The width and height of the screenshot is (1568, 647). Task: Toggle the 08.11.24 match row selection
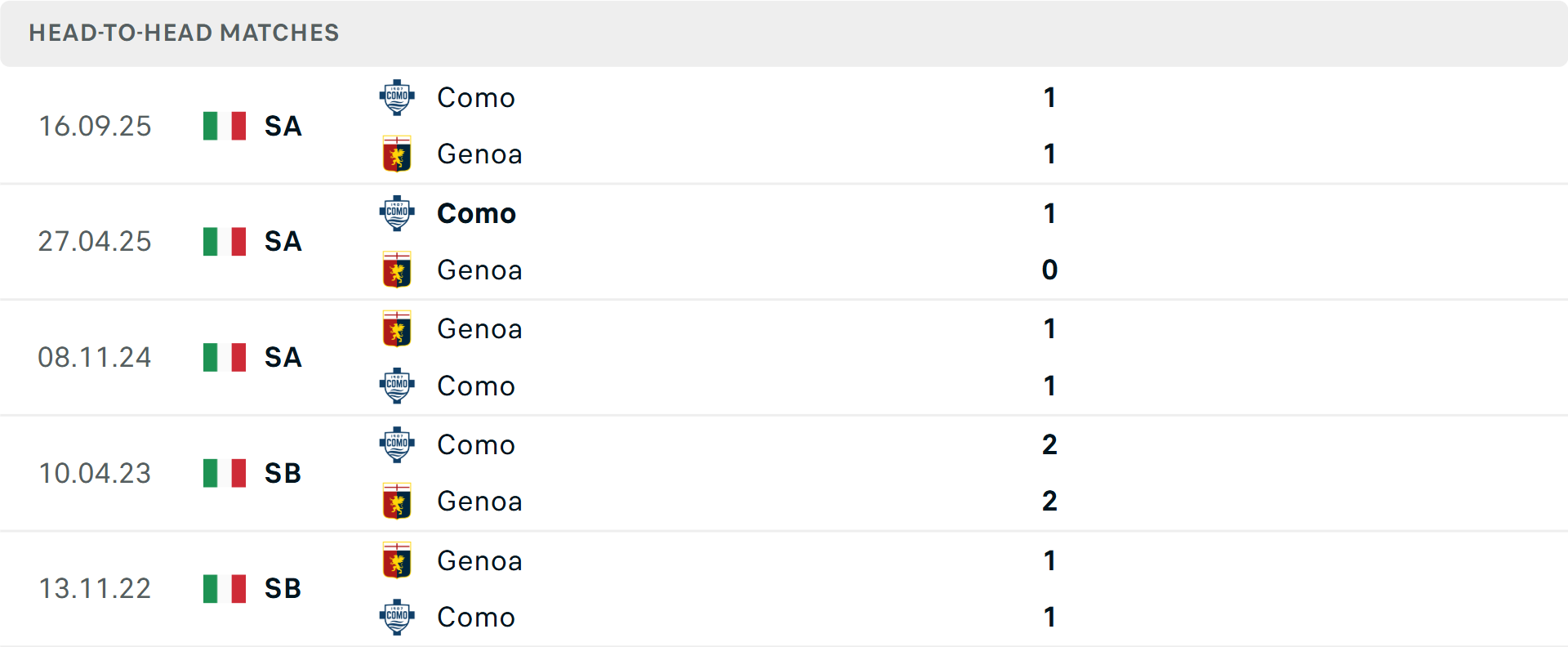point(784,357)
